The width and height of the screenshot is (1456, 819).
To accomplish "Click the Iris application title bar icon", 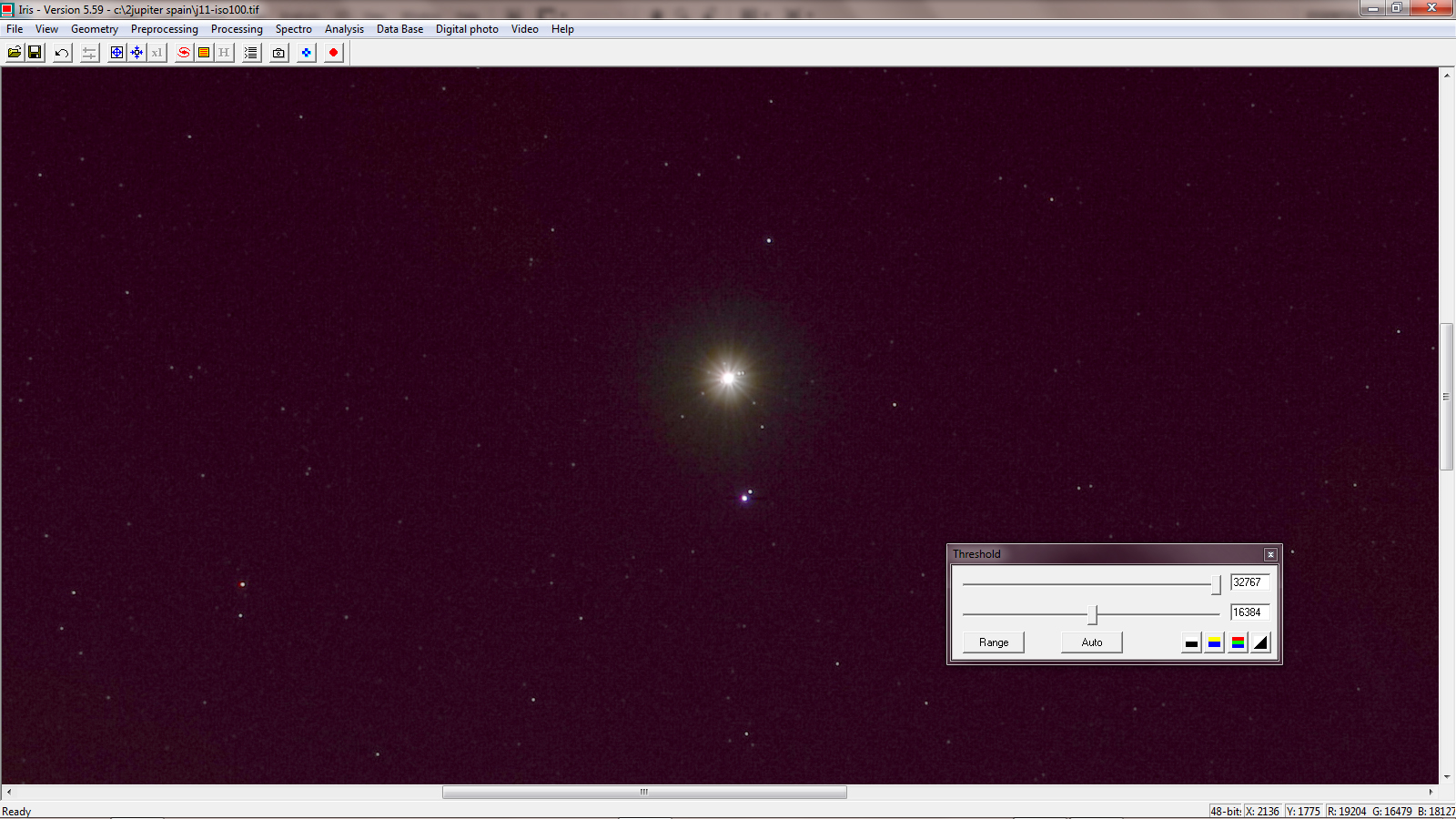I will [x=8, y=10].
